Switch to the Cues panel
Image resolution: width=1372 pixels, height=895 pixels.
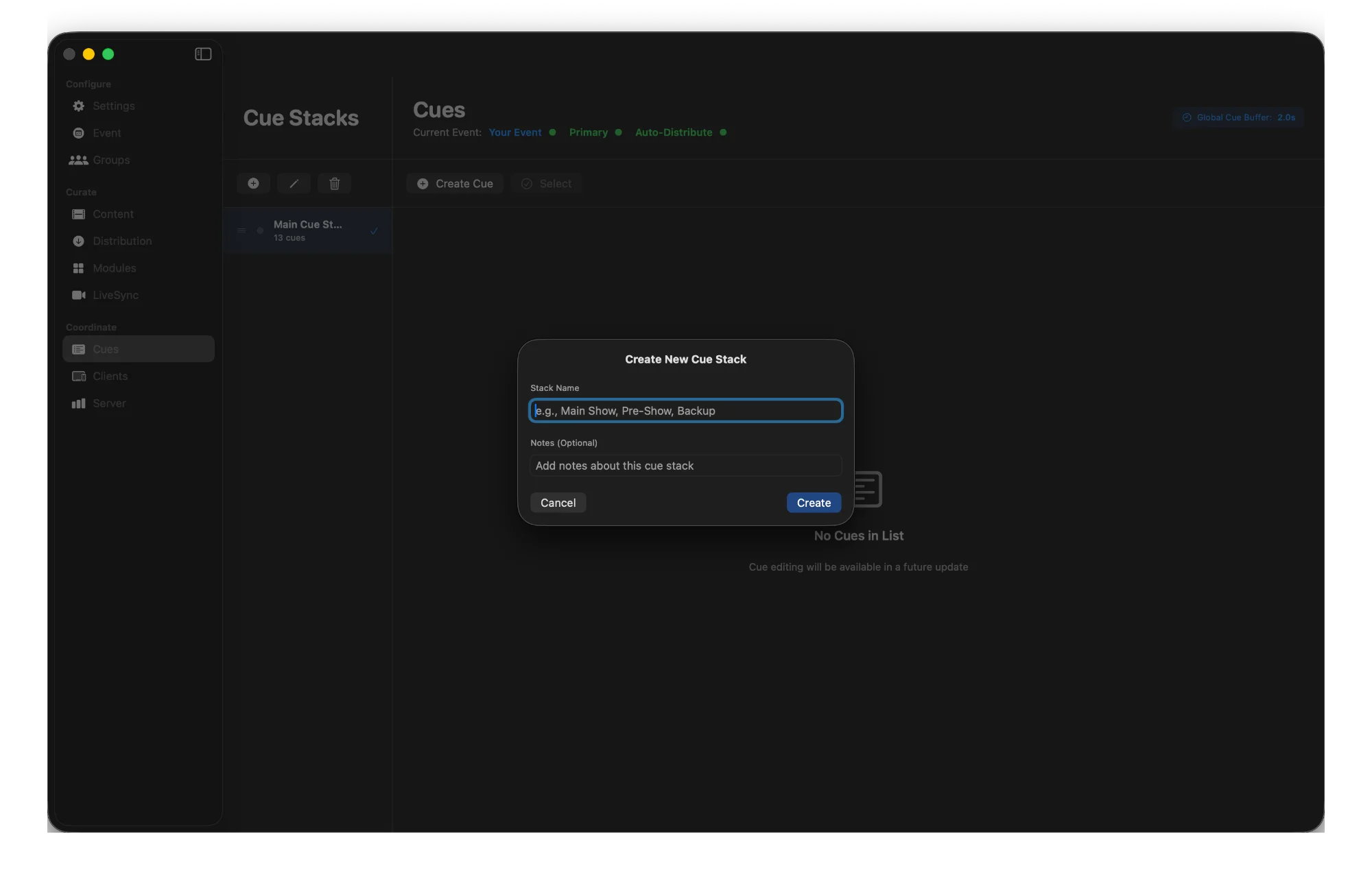pos(105,349)
